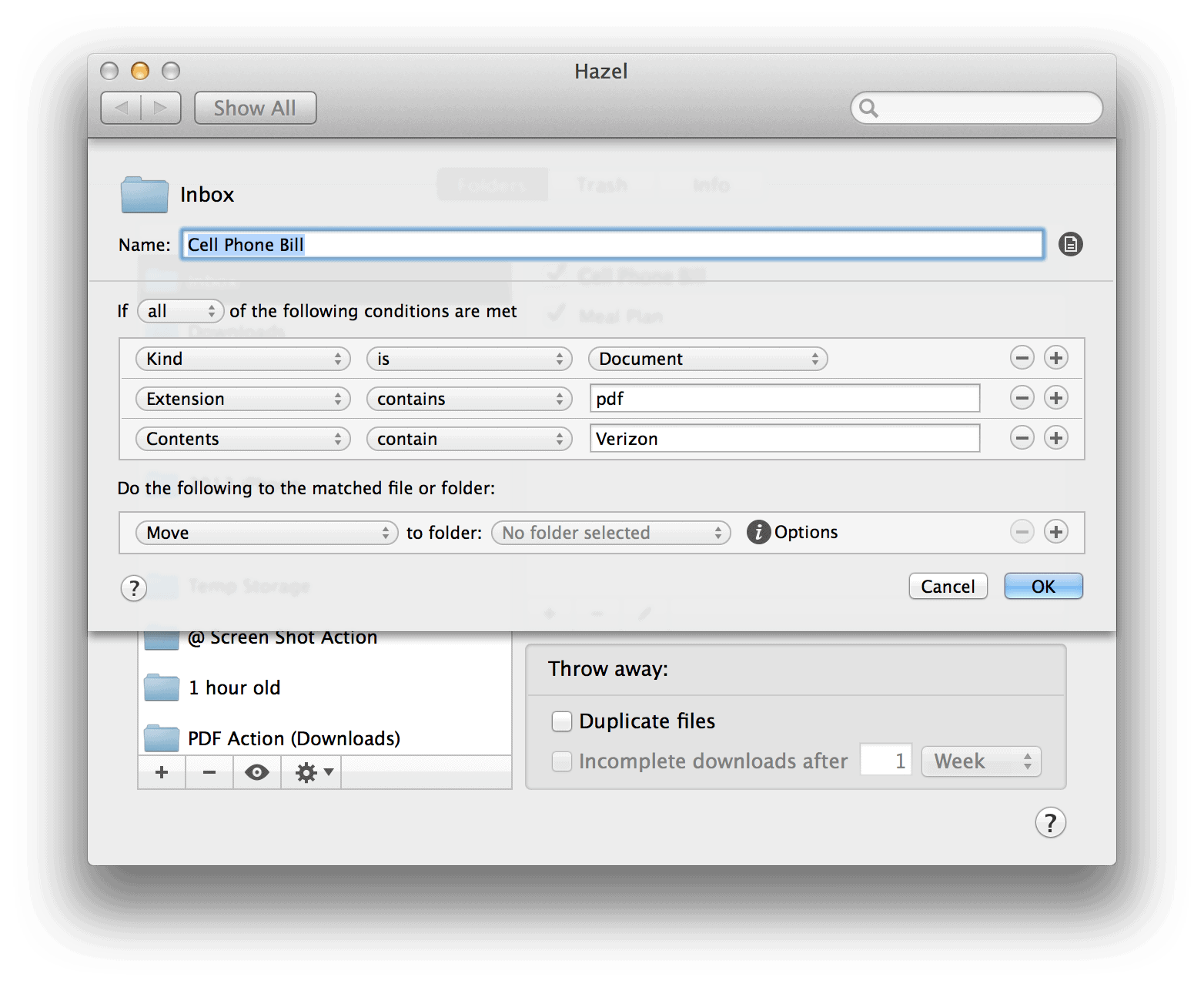
Task: Go back with the left arrow button
Action: tap(121, 108)
